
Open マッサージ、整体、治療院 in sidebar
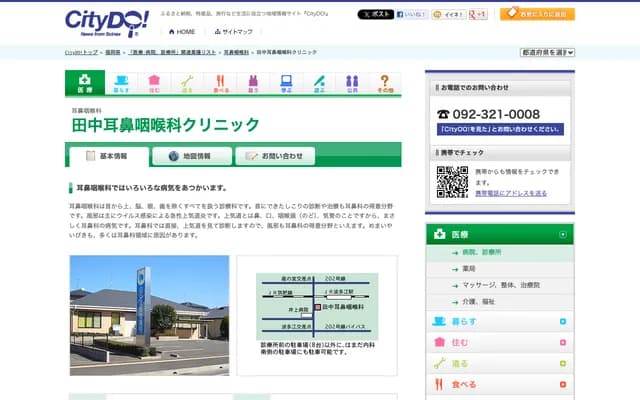500,285
